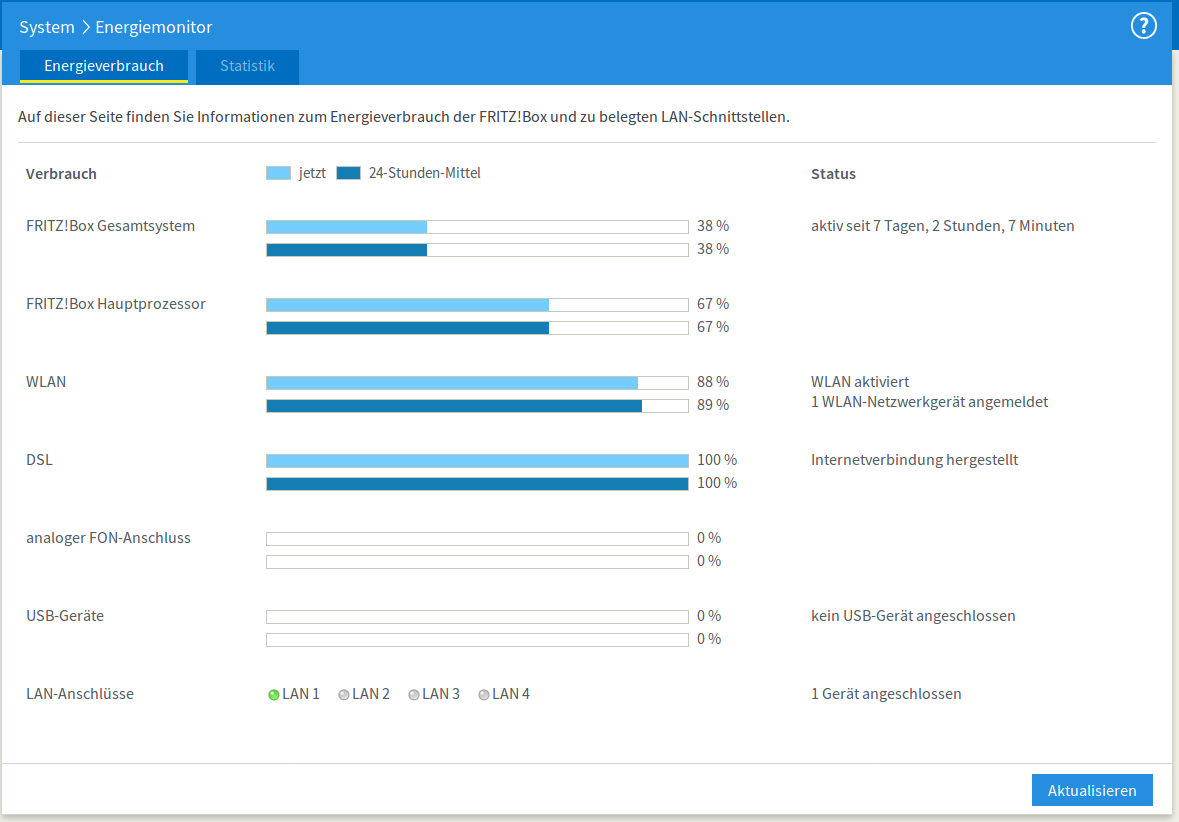The height and width of the screenshot is (822, 1179).
Task: Click the Hauptprozessor 24-hour average bar
Action: [x=477, y=328]
